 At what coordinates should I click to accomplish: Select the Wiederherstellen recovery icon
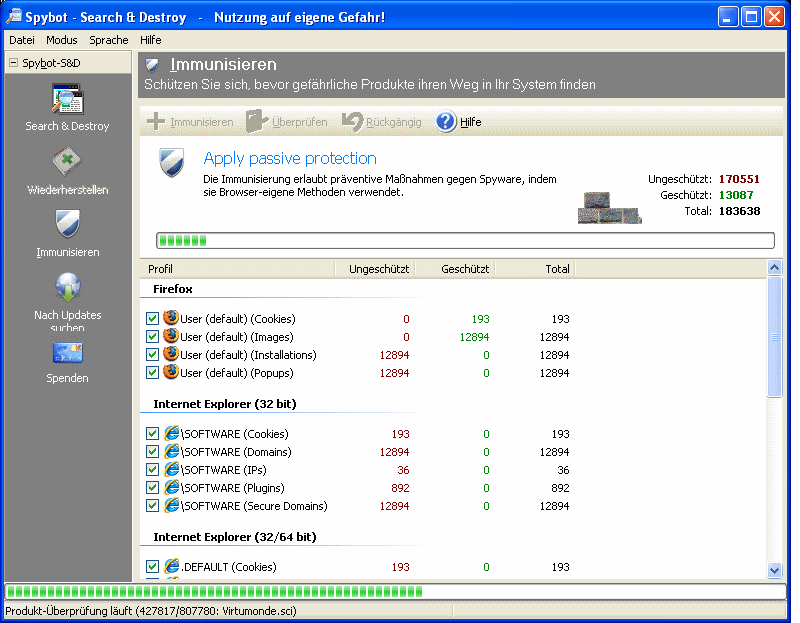click(67, 162)
